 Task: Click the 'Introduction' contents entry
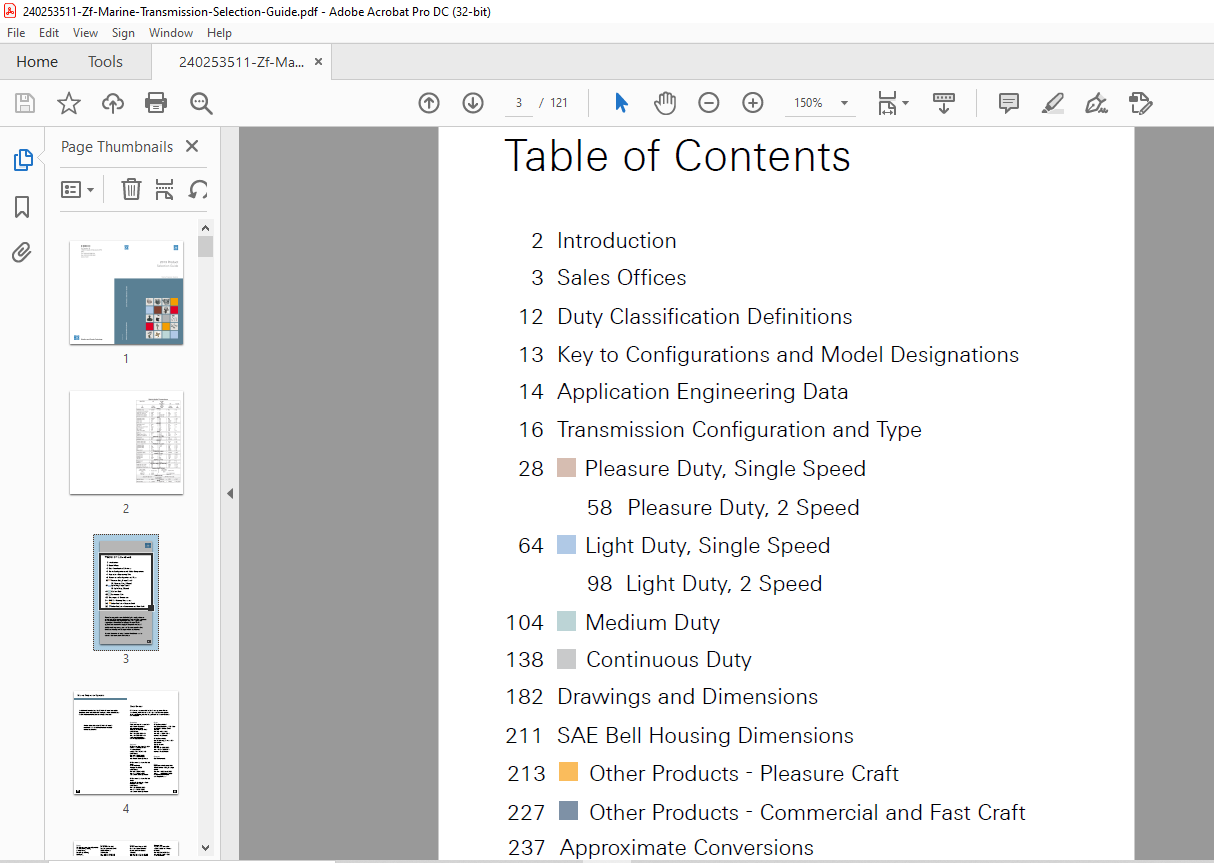[x=616, y=241]
